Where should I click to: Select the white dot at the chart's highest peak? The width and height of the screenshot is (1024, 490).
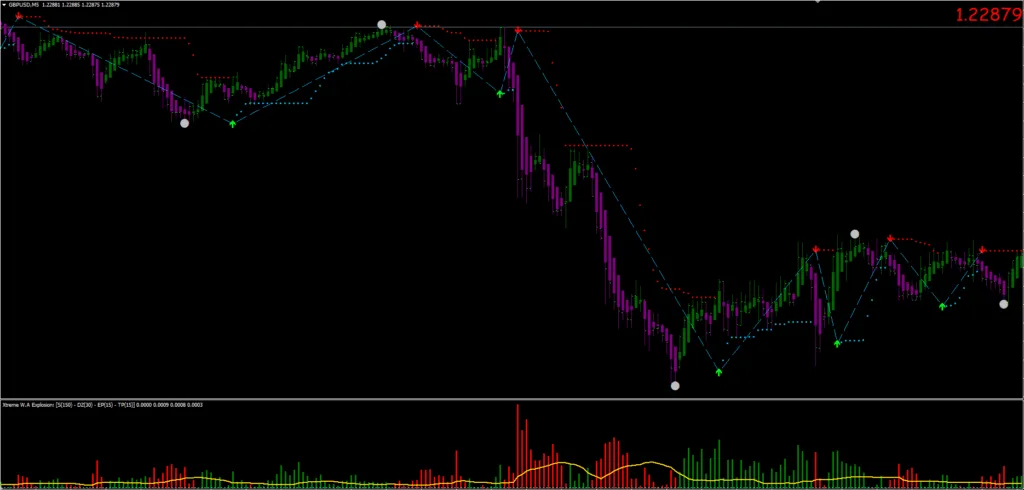point(381,25)
